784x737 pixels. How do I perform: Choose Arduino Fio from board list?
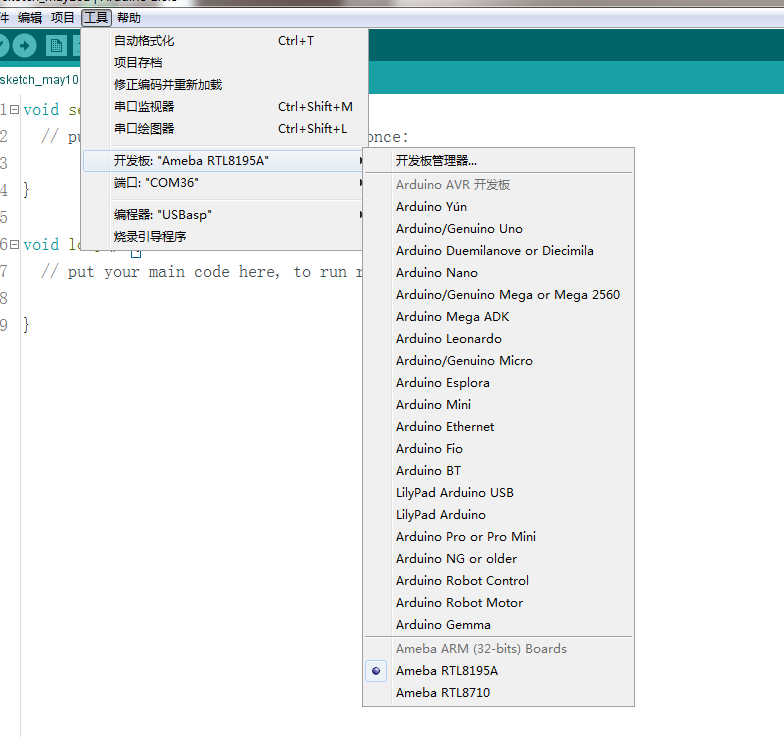click(x=498, y=448)
